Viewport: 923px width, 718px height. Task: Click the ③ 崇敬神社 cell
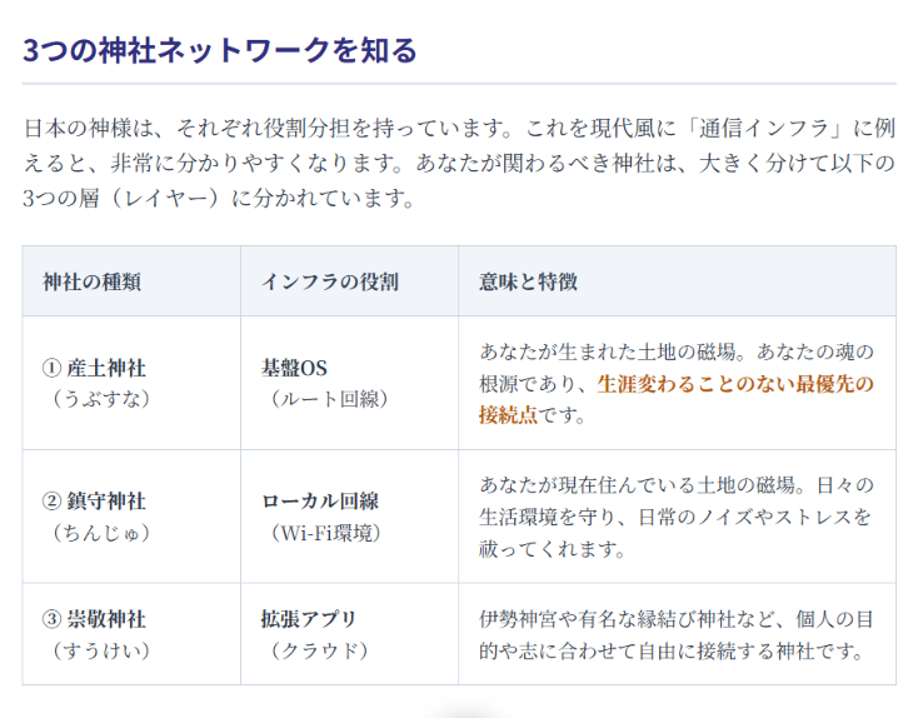pos(132,634)
